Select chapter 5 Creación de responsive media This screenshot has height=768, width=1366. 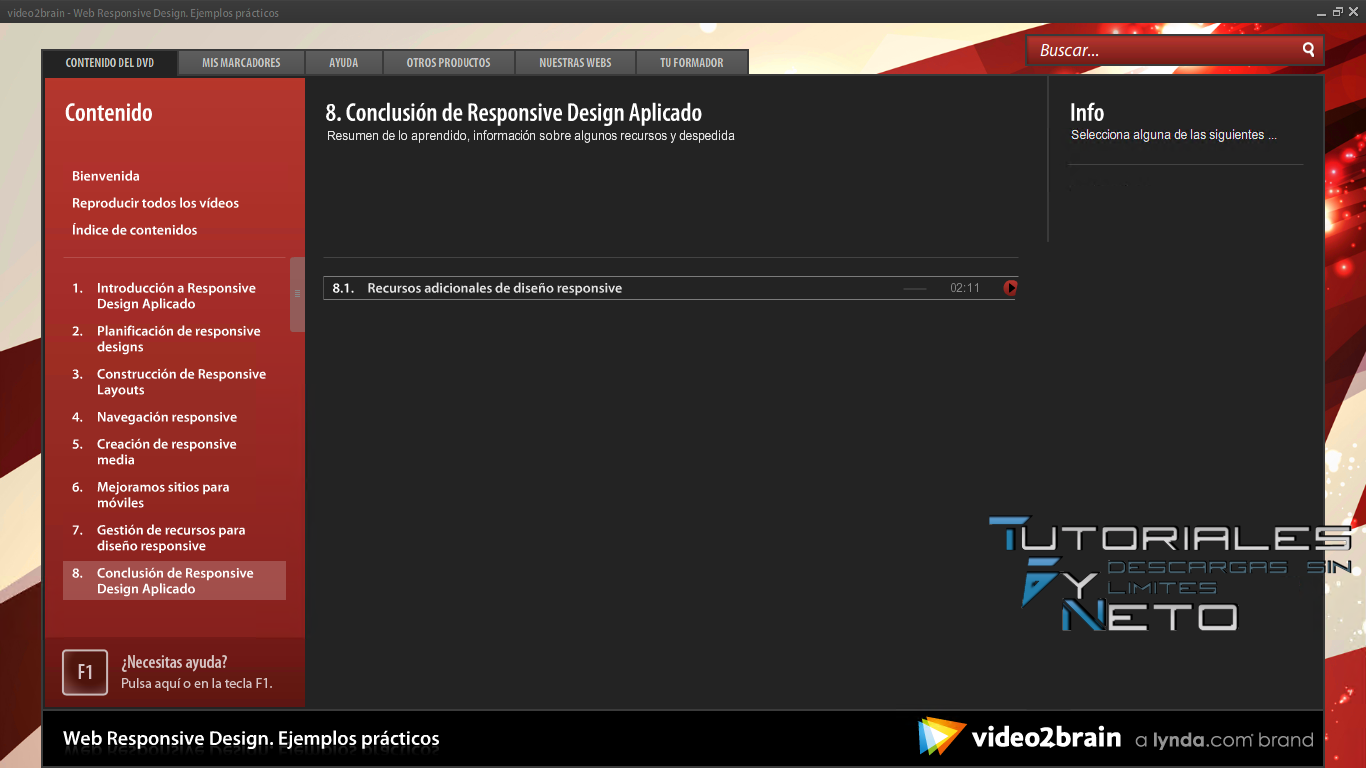tap(174, 452)
